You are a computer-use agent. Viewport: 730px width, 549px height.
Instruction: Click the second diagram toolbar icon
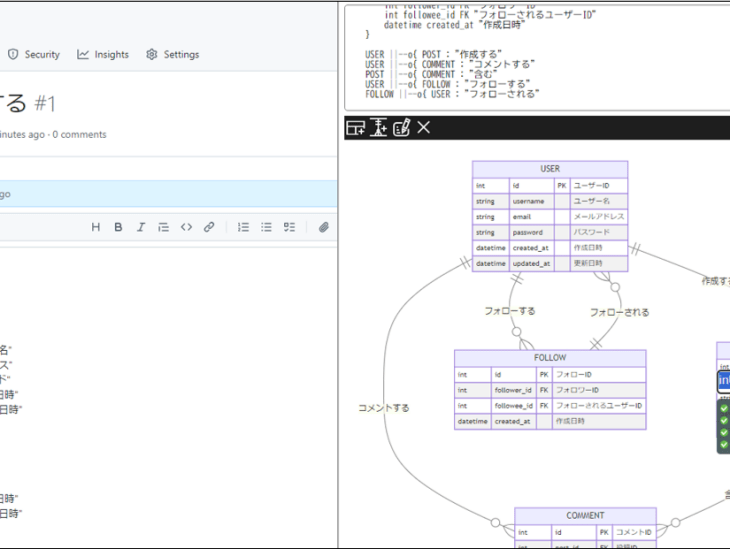(378, 127)
